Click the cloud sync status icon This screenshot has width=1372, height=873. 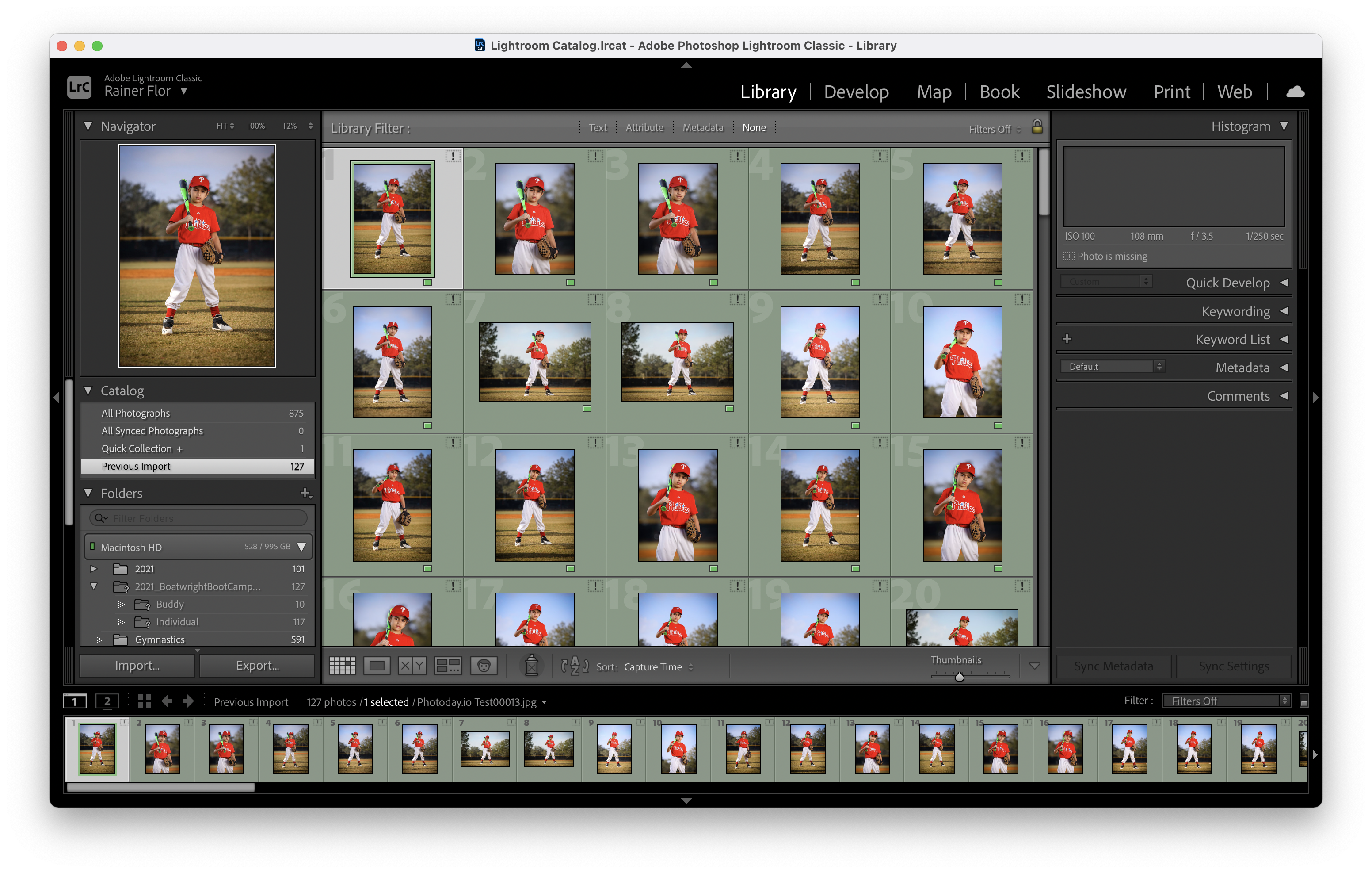coord(1295,92)
